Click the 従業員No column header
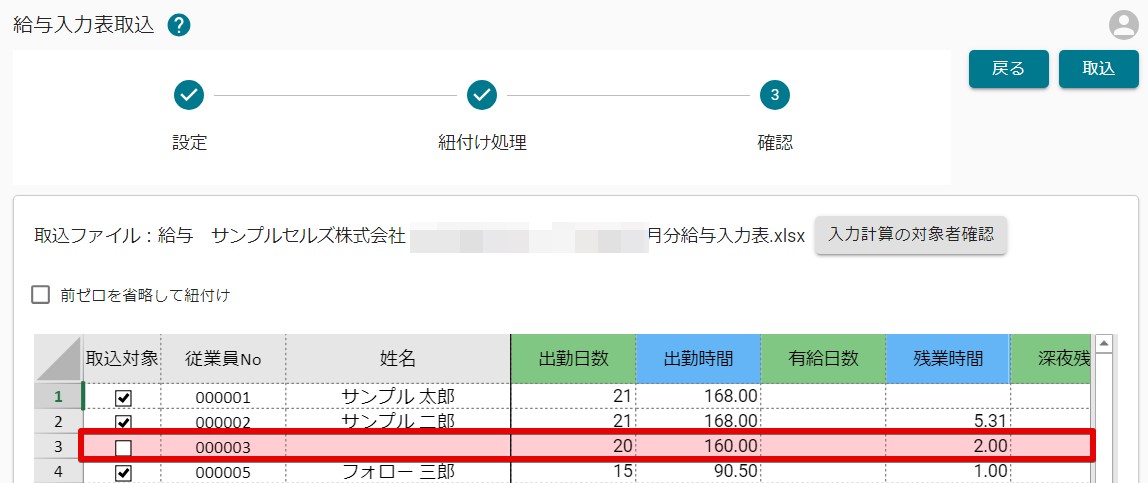The height and width of the screenshot is (483, 1148). click(x=223, y=359)
